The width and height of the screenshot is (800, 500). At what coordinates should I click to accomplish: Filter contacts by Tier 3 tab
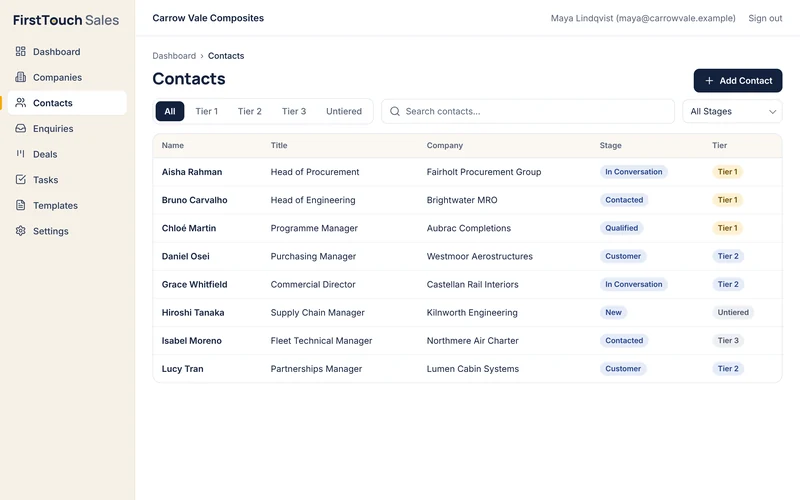click(294, 111)
